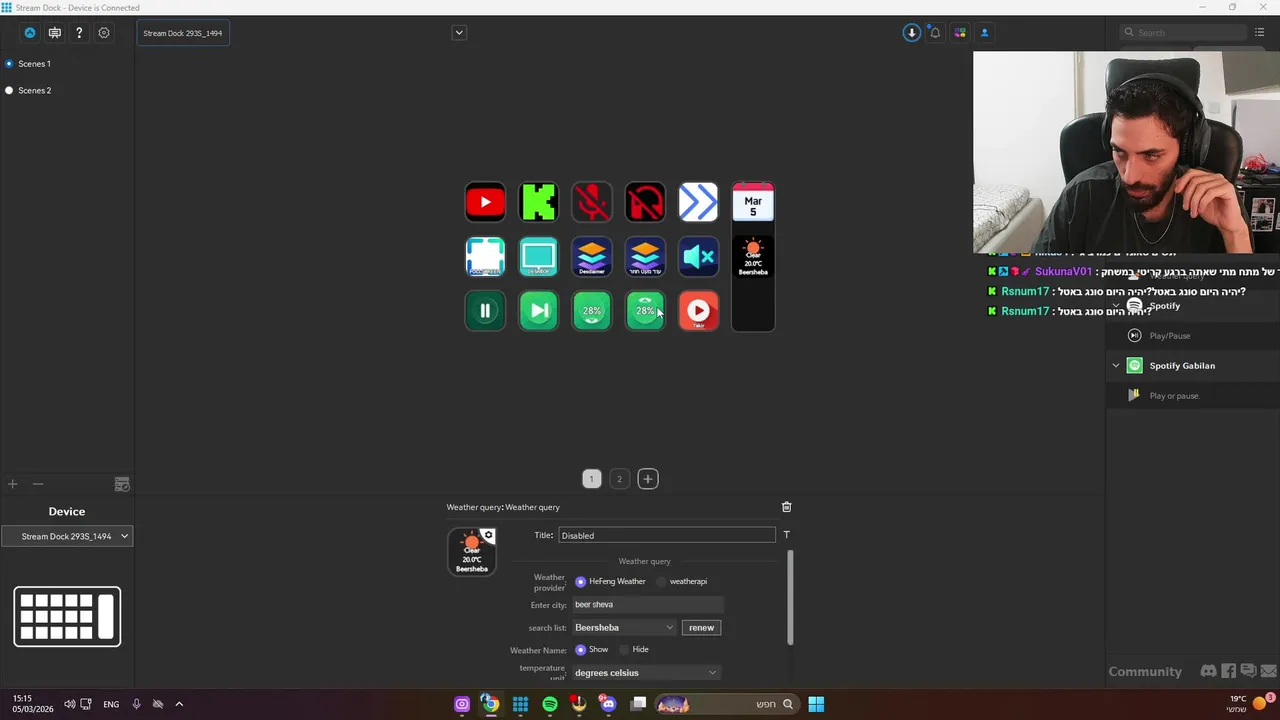Image resolution: width=1280 pixels, height=720 pixels.
Task: Collapse the Spotify plugin group
Action: pyautogui.click(x=1116, y=306)
